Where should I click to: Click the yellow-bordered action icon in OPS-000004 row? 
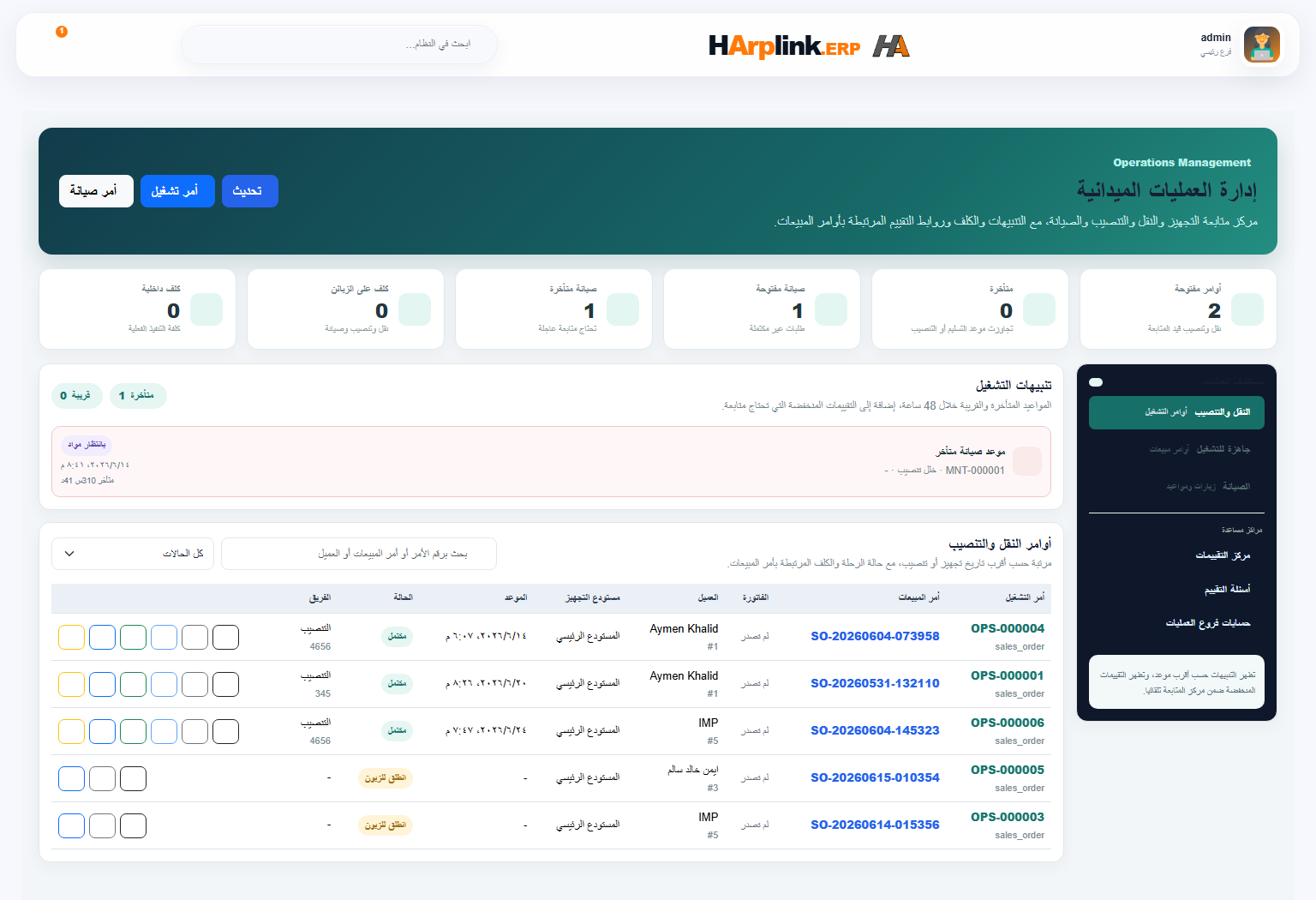point(72,637)
